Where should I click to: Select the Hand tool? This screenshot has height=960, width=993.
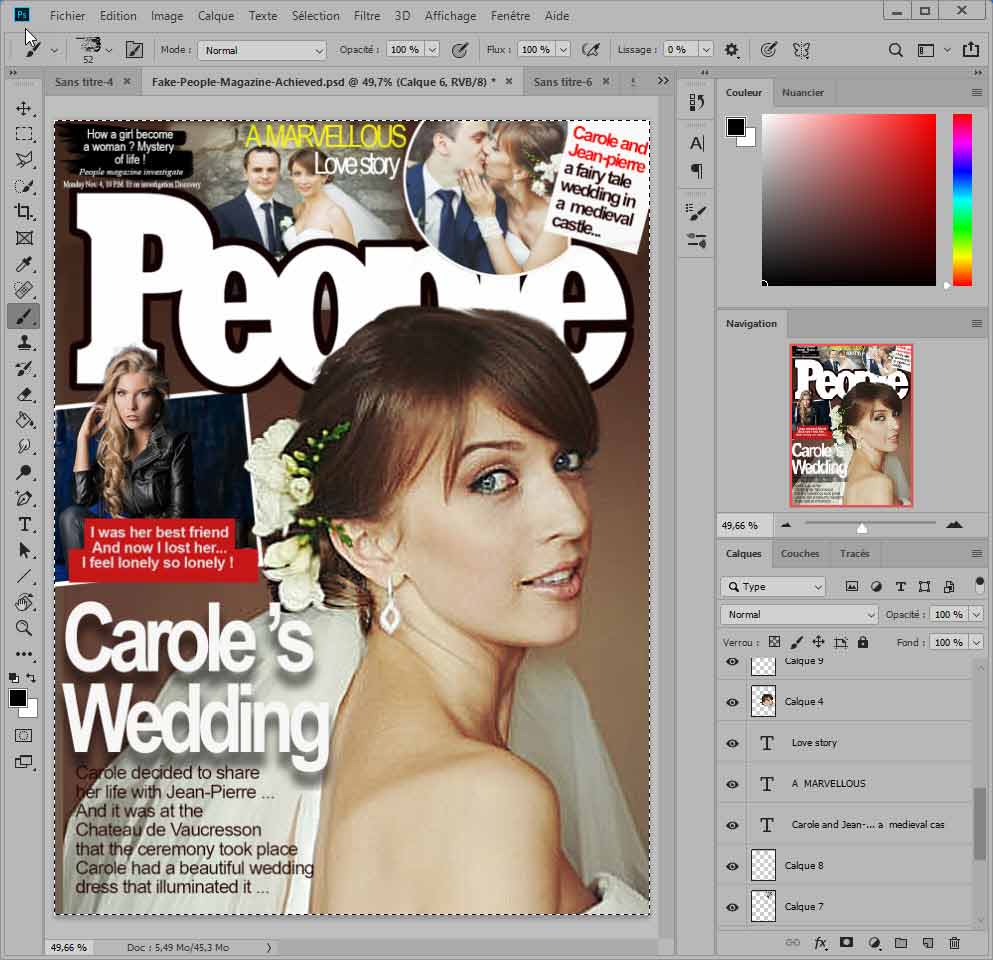click(x=24, y=602)
